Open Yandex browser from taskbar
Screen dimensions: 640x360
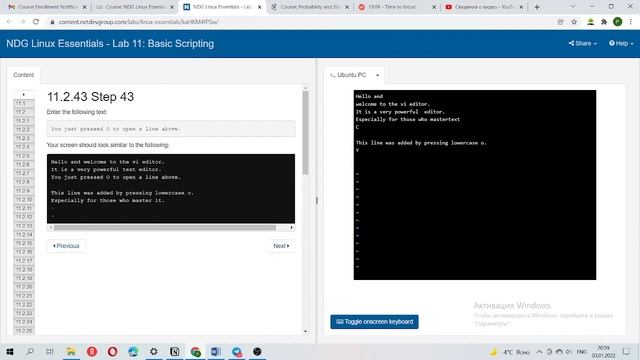[x=92, y=351]
